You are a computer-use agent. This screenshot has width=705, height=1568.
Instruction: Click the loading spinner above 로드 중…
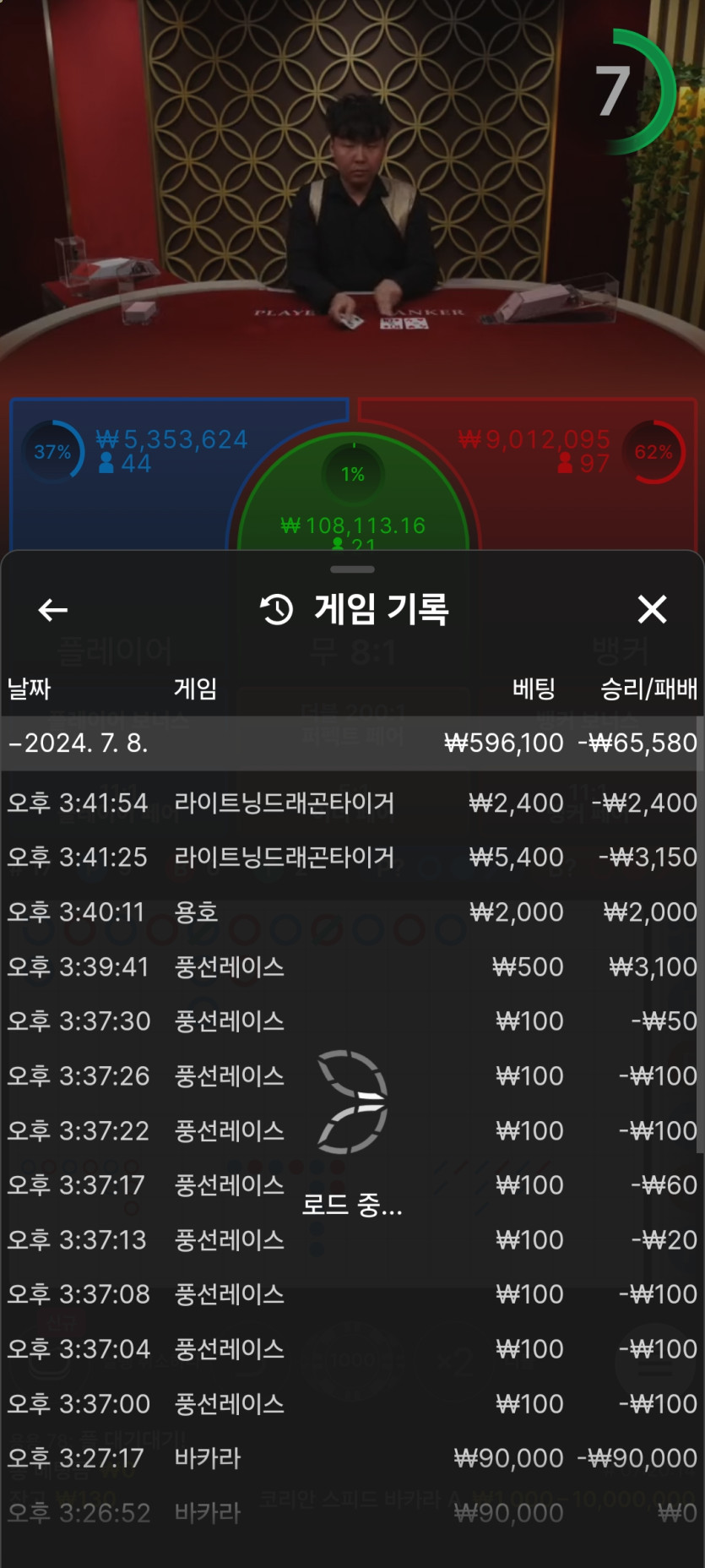(x=352, y=1102)
